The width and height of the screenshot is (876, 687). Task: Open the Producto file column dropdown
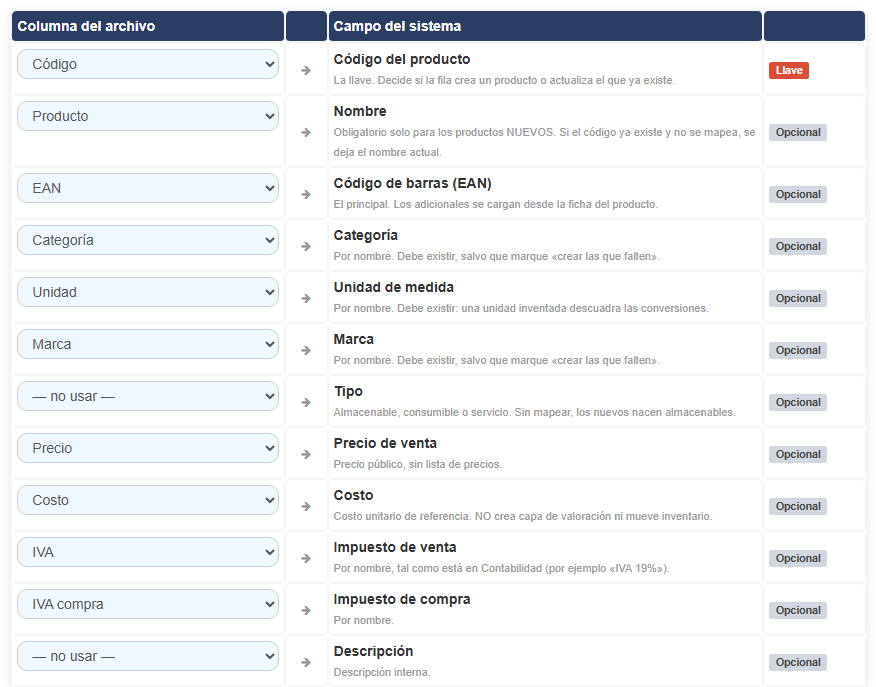148,116
